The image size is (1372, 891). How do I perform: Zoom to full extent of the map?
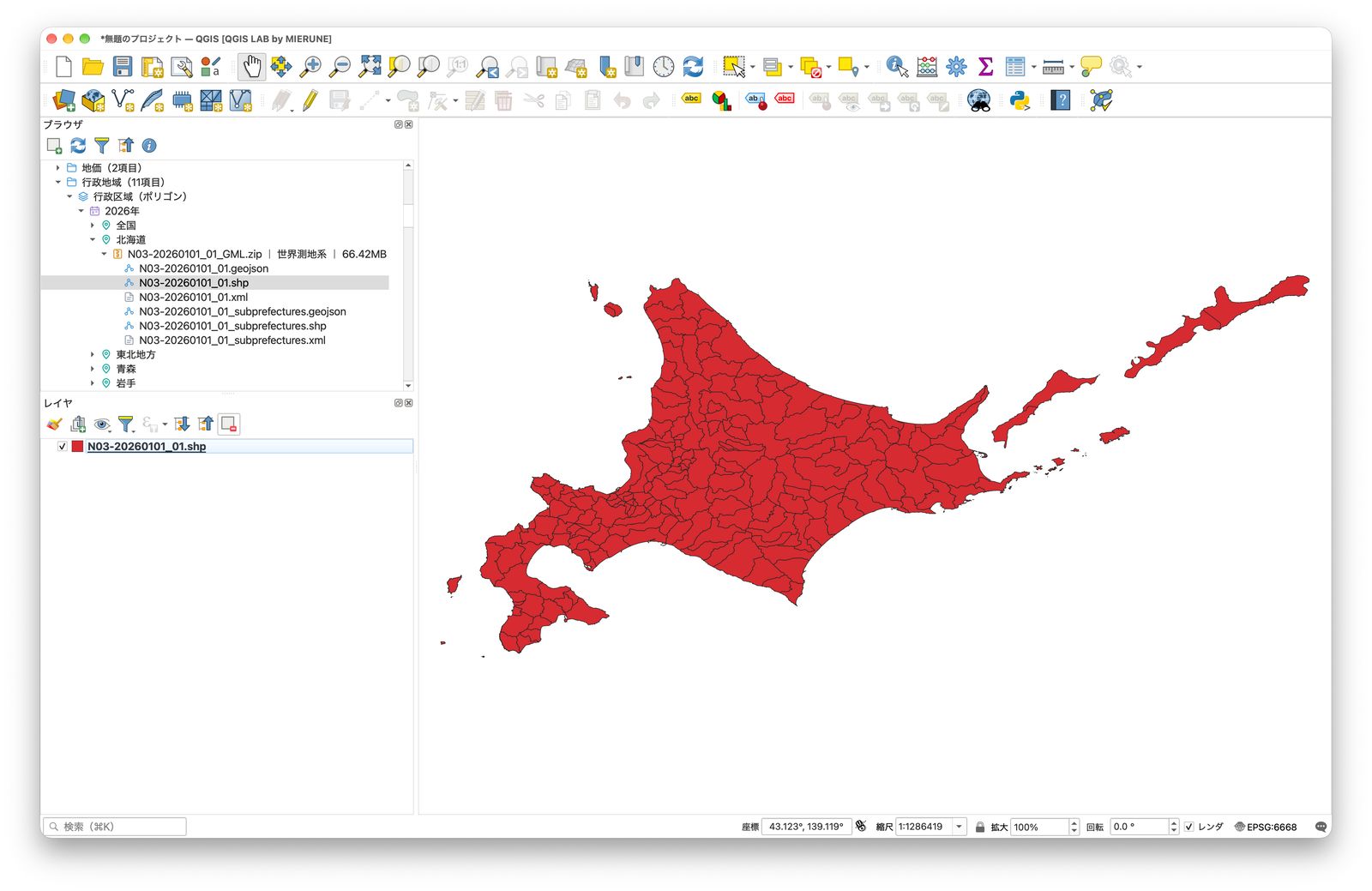(370, 66)
